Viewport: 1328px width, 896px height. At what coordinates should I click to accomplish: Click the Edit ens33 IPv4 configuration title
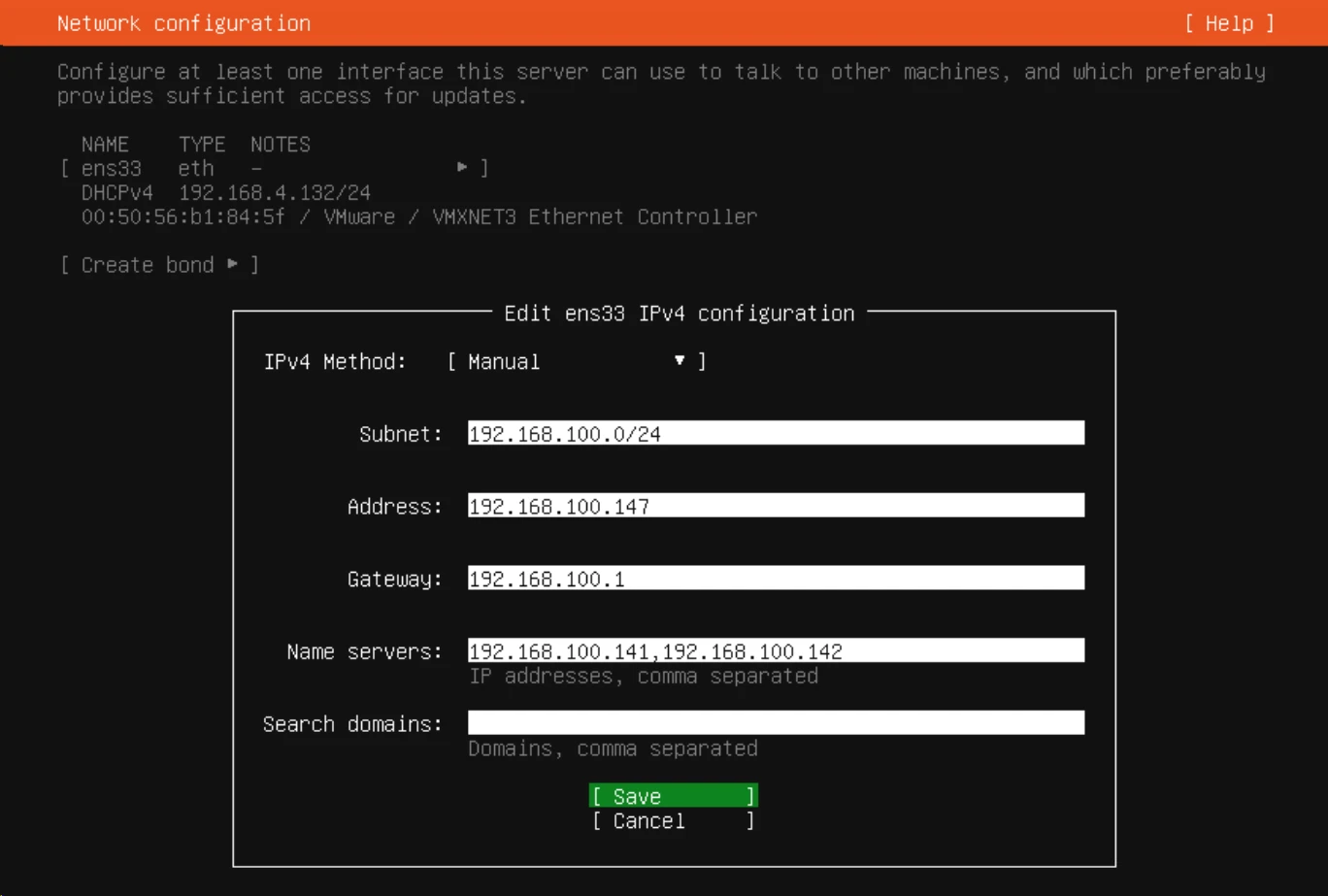679,314
